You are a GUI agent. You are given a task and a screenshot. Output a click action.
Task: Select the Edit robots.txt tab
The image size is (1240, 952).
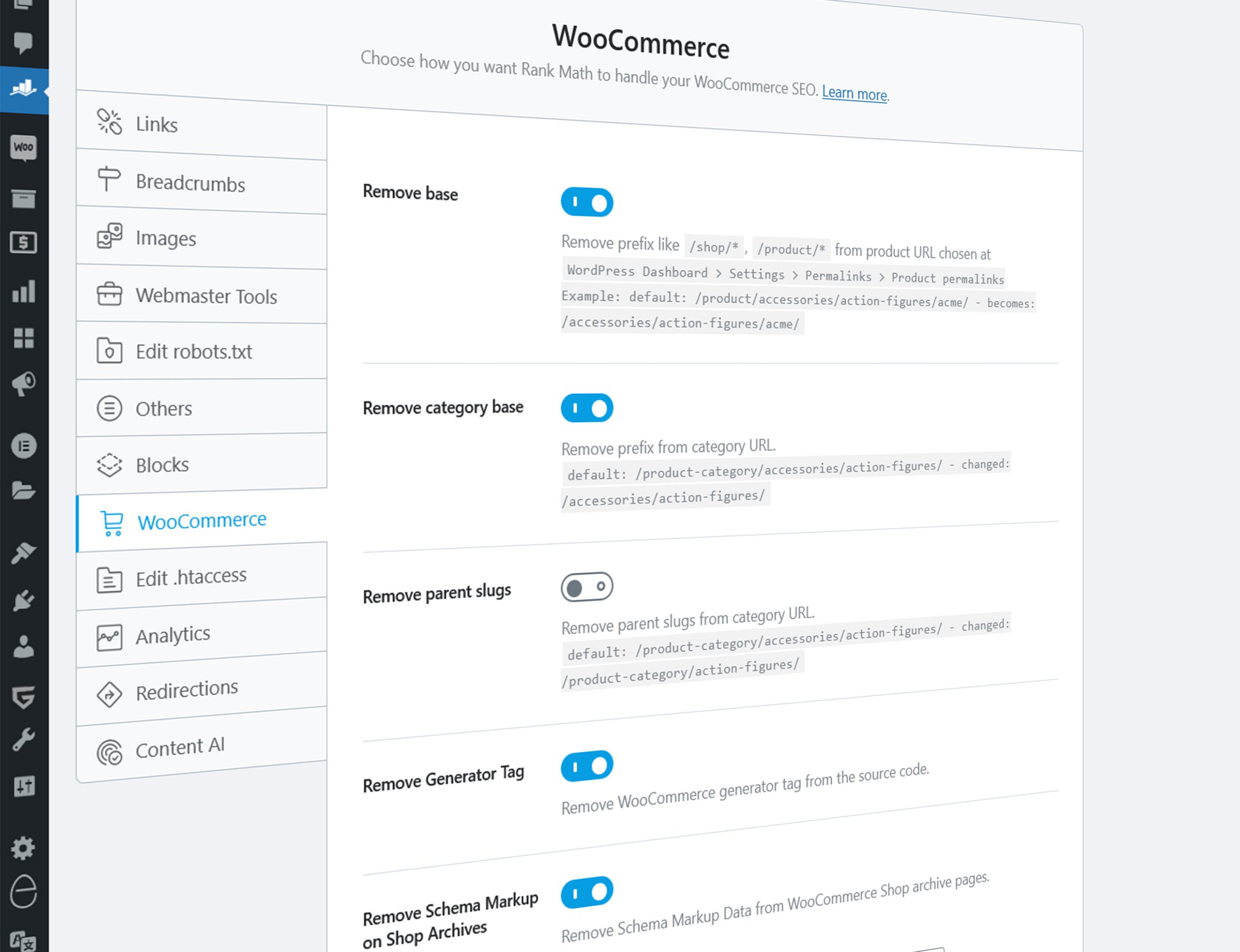(x=194, y=351)
